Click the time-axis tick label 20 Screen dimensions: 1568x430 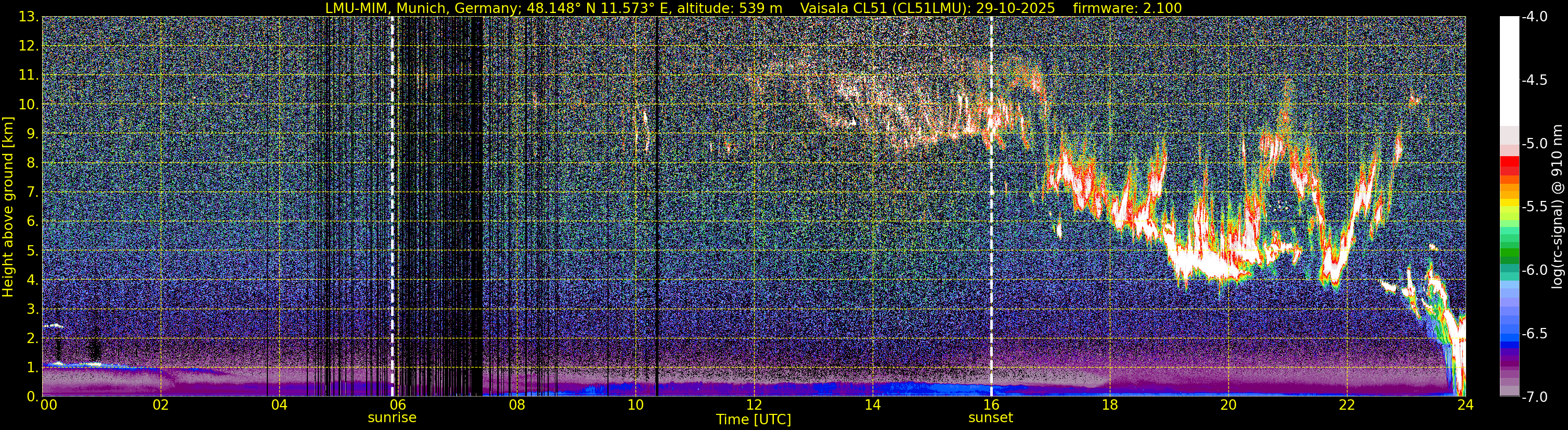[x=1228, y=405]
